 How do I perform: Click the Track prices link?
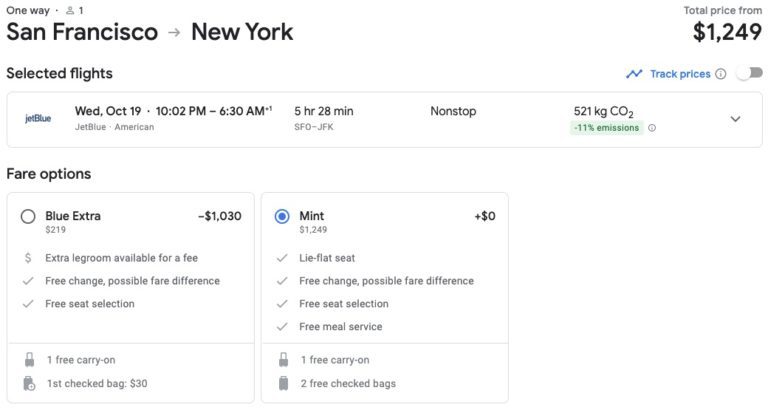pos(680,74)
